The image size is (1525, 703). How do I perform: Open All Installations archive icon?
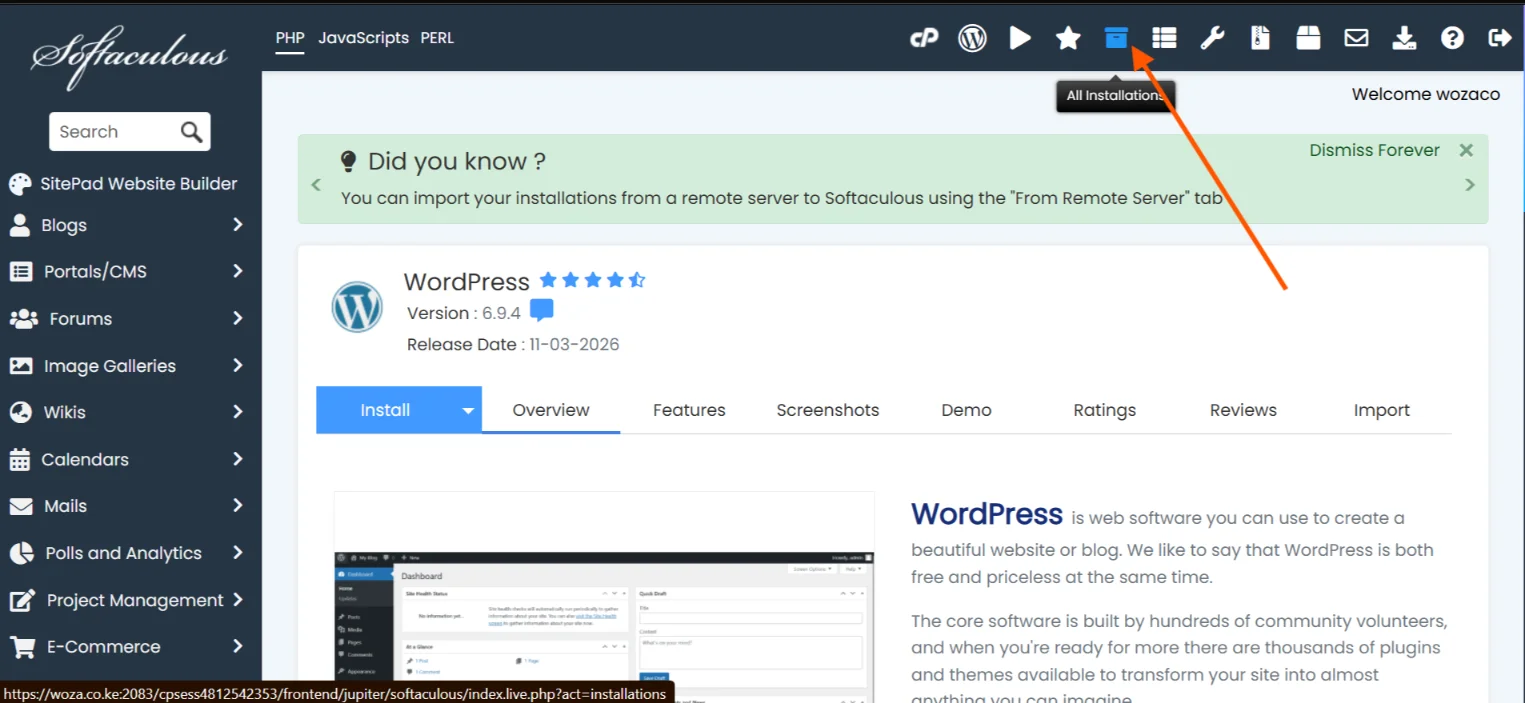tap(1116, 38)
